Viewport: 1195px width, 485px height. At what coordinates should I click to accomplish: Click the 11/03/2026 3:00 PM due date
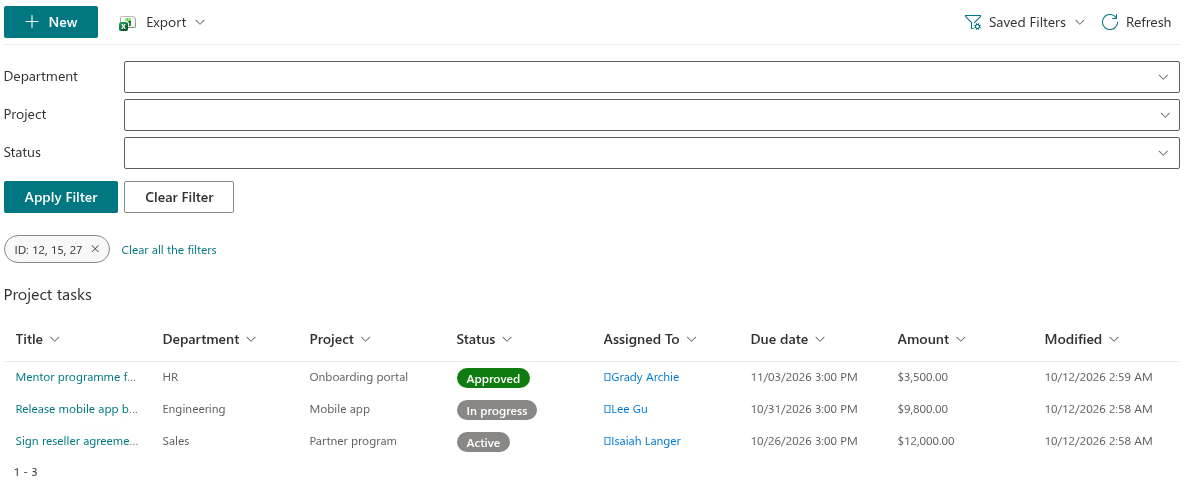pyautogui.click(x=804, y=377)
